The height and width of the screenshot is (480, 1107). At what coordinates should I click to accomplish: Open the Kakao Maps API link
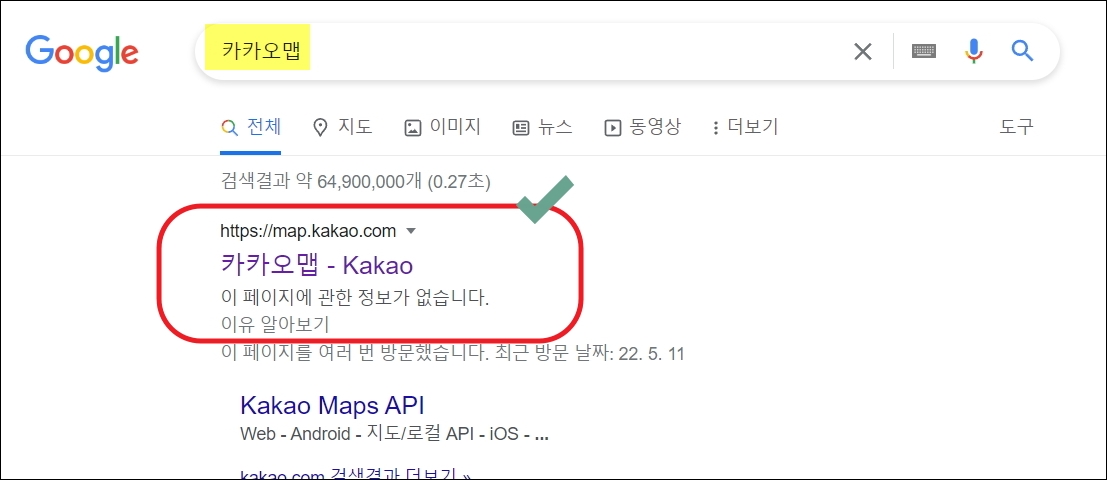(x=333, y=405)
